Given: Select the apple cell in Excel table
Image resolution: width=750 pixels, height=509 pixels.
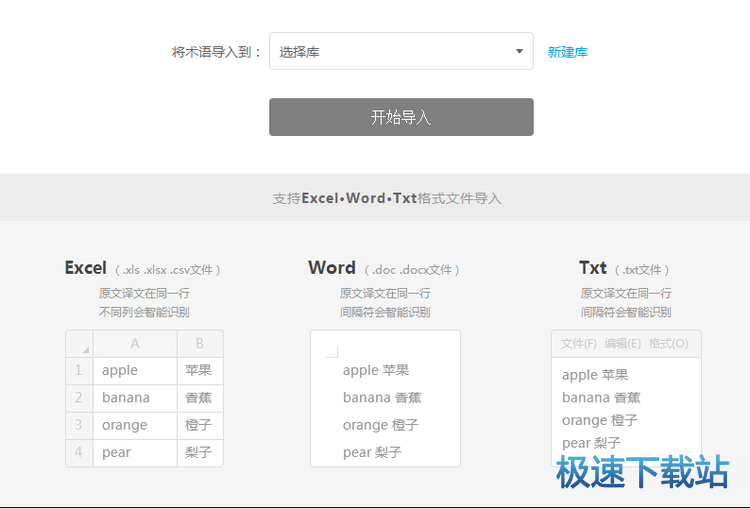Looking at the screenshot, I should [134, 370].
